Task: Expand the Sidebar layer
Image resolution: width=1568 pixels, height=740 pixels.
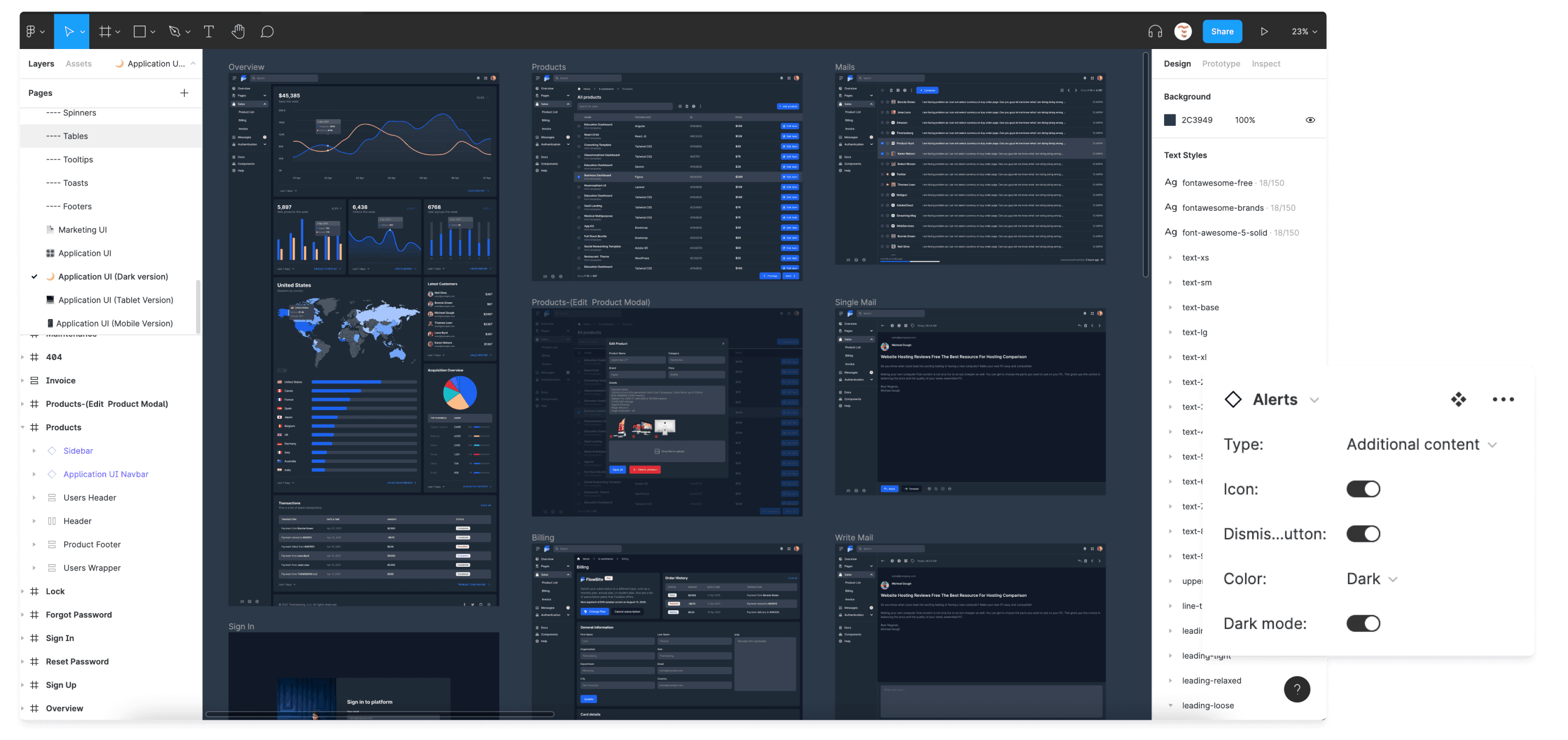Action: [34, 451]
